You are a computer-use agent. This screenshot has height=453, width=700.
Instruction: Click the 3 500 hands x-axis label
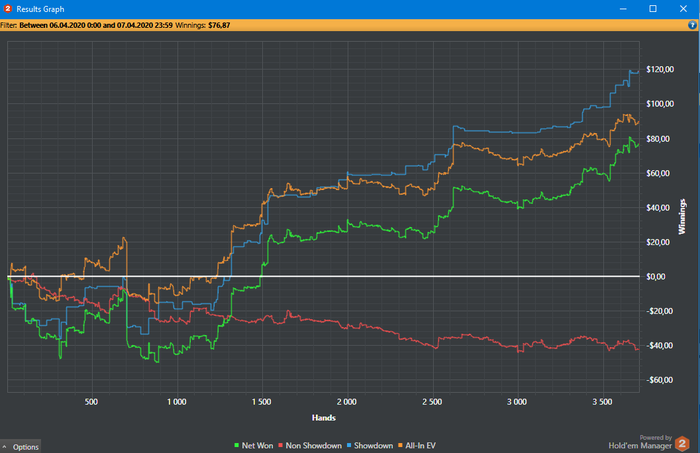602,402
